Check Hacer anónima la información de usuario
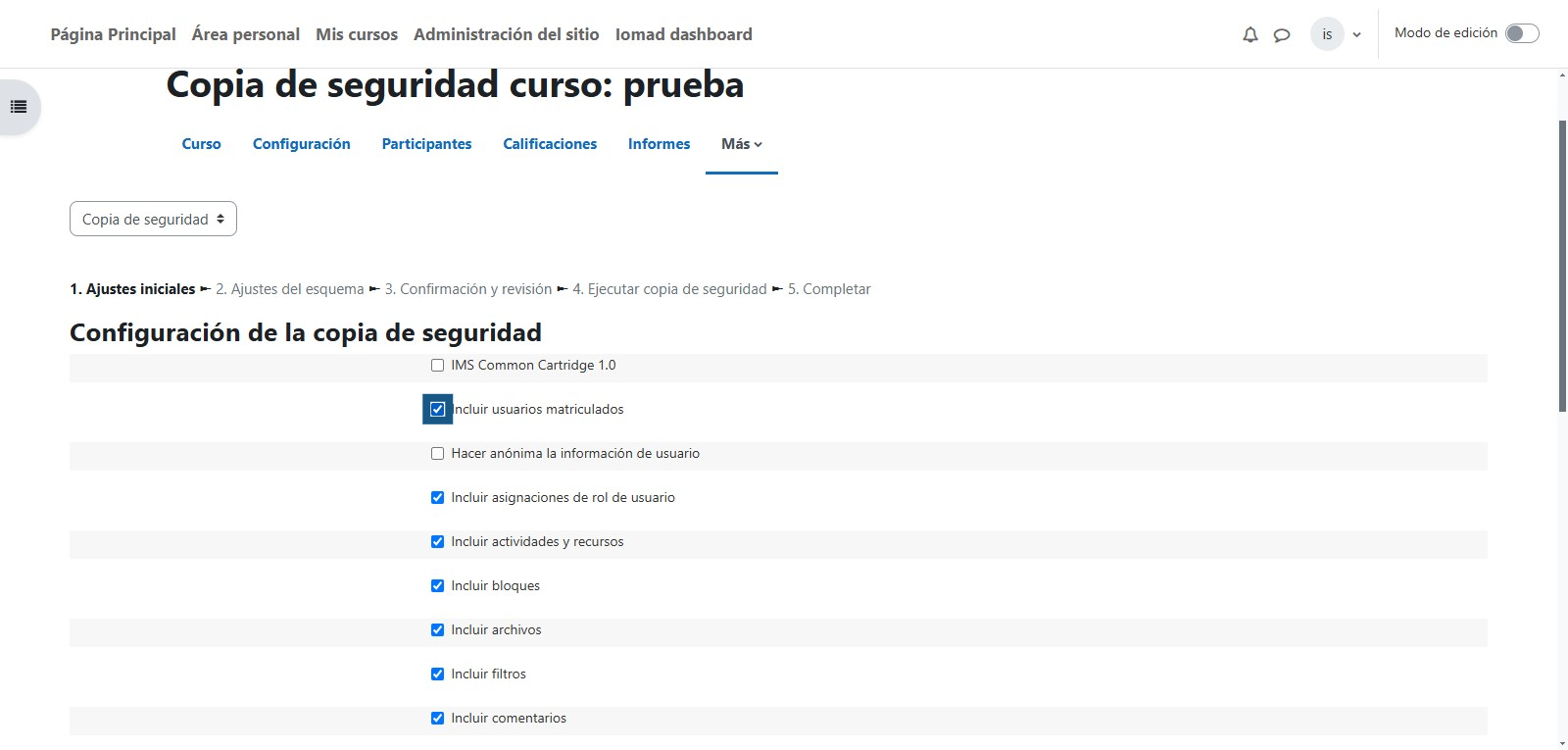1568x750 pixels. pos(437,454)
